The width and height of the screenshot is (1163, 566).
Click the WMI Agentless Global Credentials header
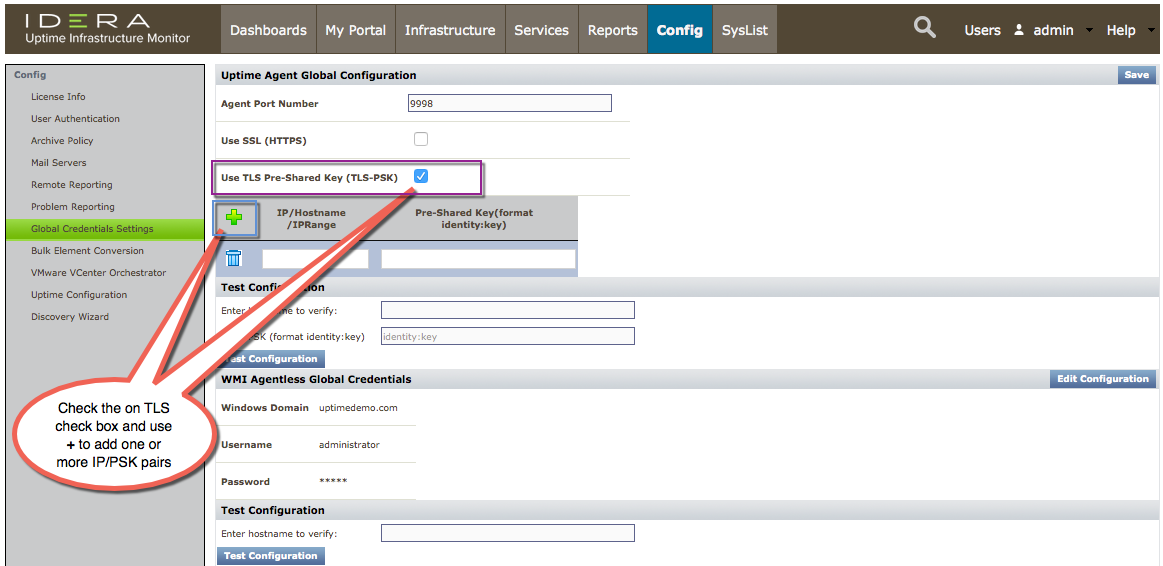tap(316, 379)
